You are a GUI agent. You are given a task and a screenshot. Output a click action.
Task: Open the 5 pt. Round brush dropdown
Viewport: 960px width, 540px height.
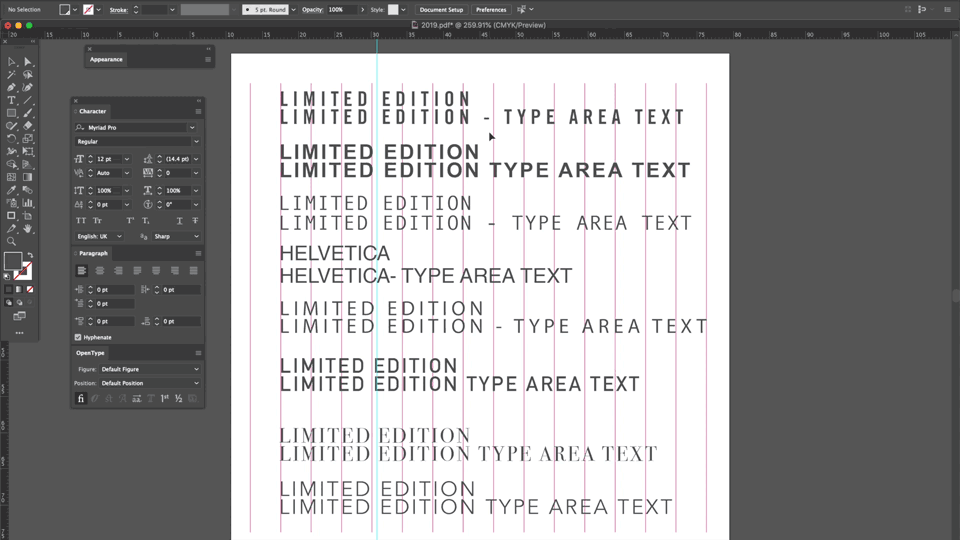click(293, 10)
